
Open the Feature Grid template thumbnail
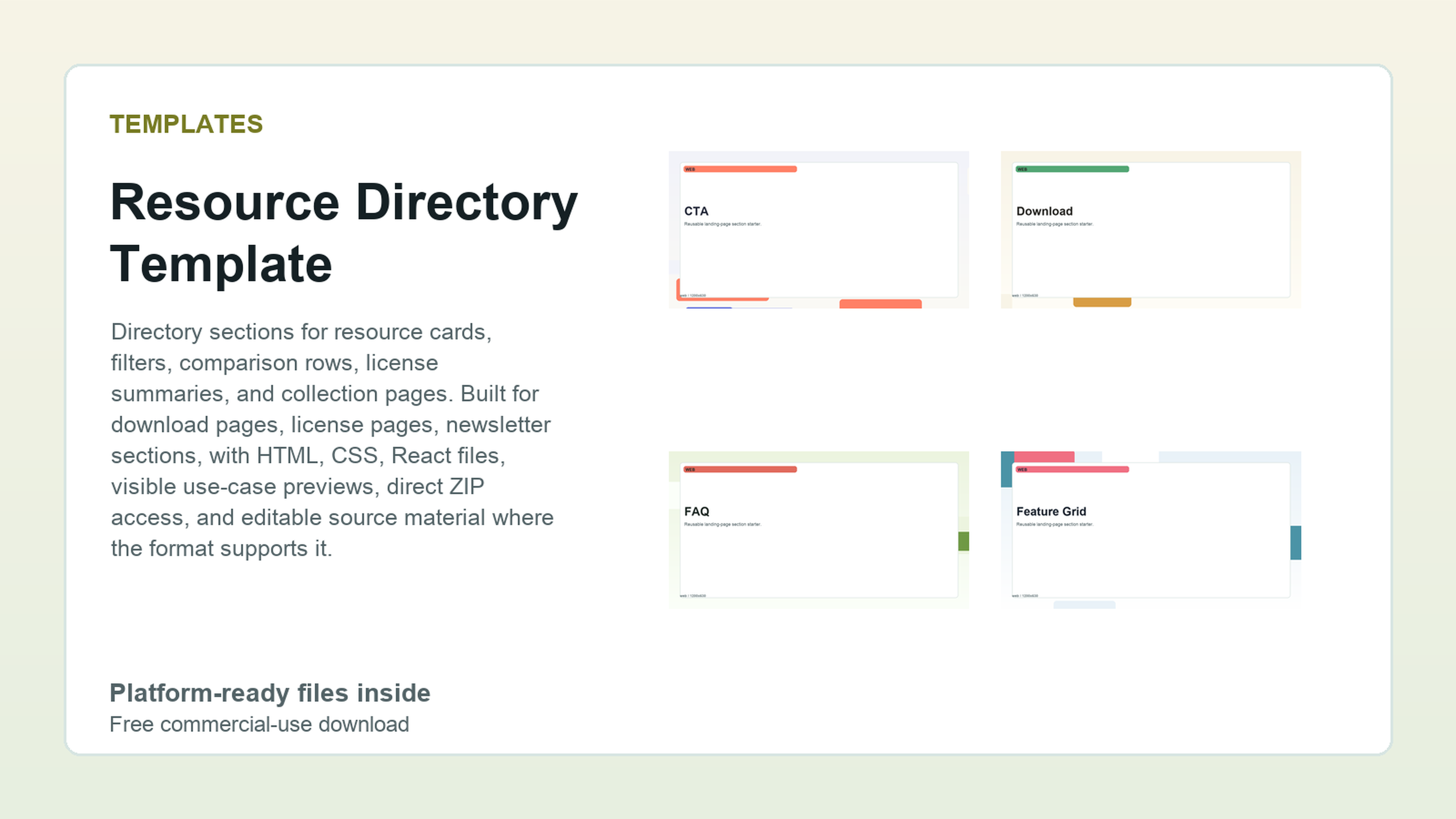1151,530
